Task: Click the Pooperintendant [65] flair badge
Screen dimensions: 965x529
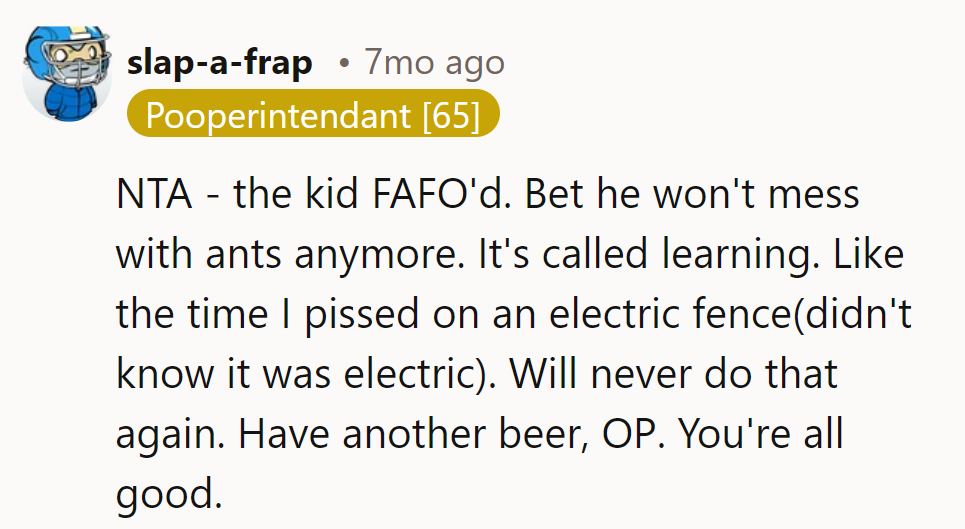Action: [x=313, y=115]
